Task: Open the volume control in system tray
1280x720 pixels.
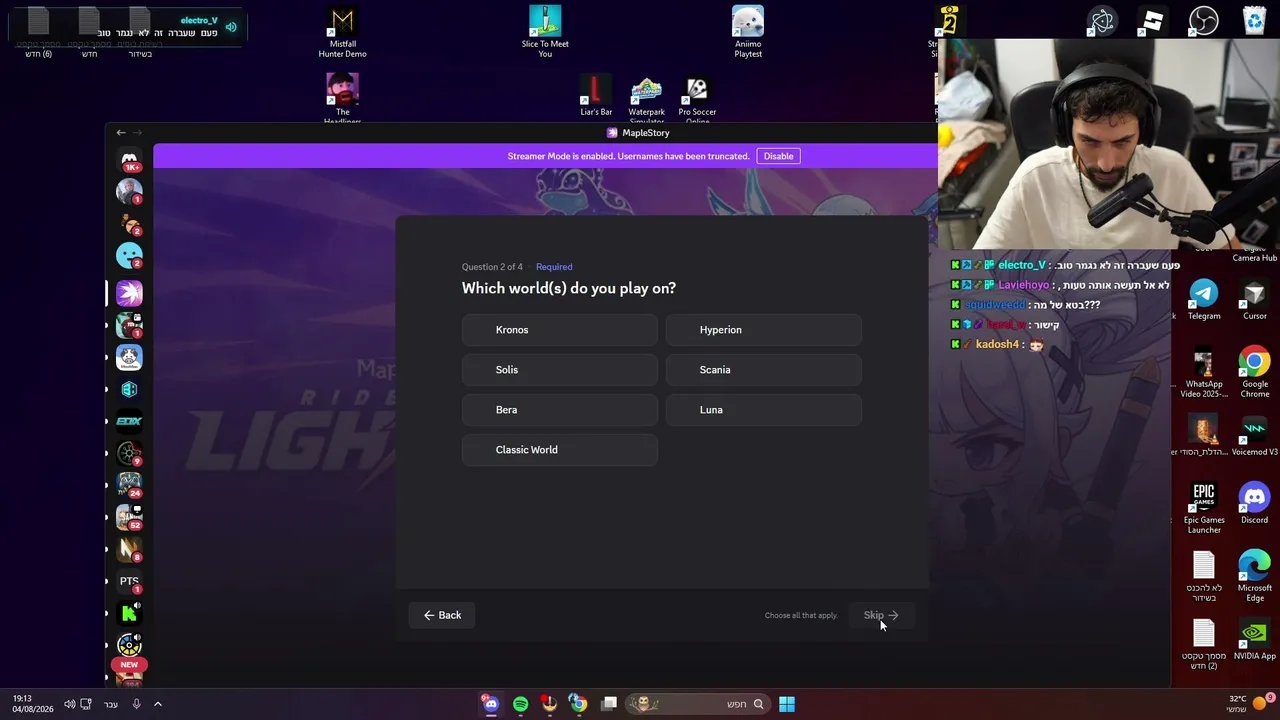Action: pyautogui.click(x=69, y=704)
